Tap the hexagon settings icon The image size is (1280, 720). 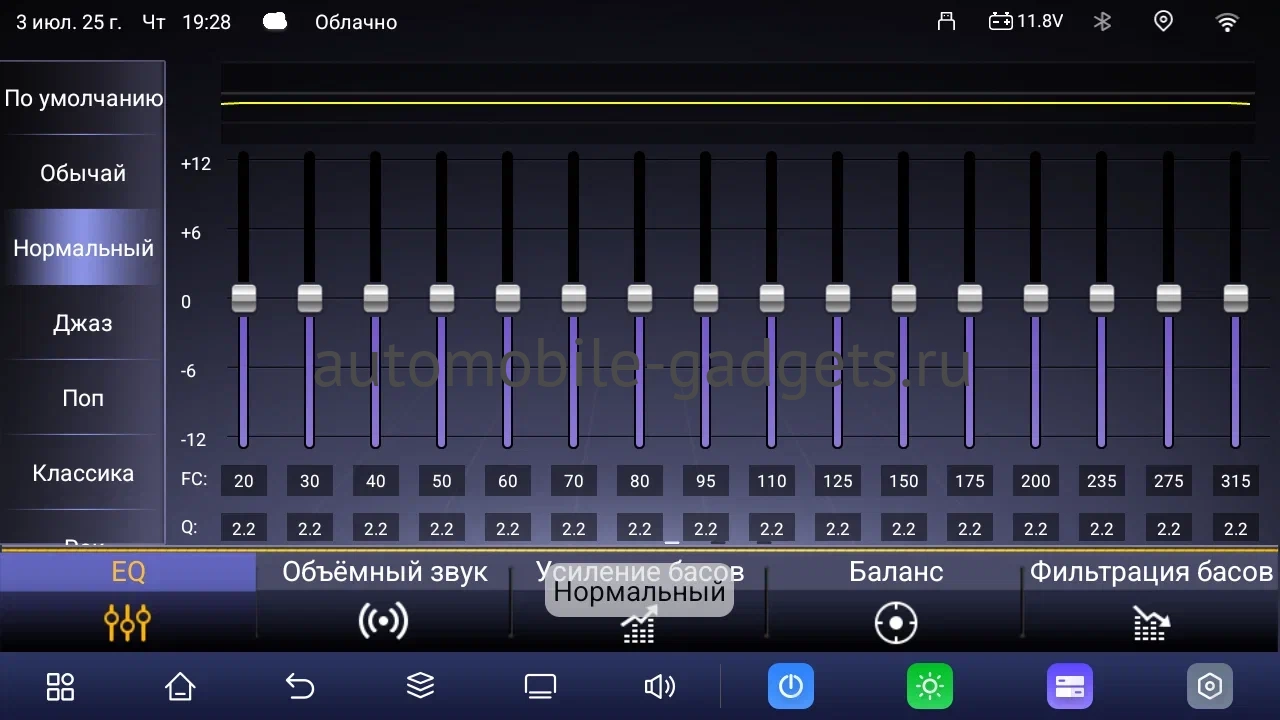click(1210, 687)
